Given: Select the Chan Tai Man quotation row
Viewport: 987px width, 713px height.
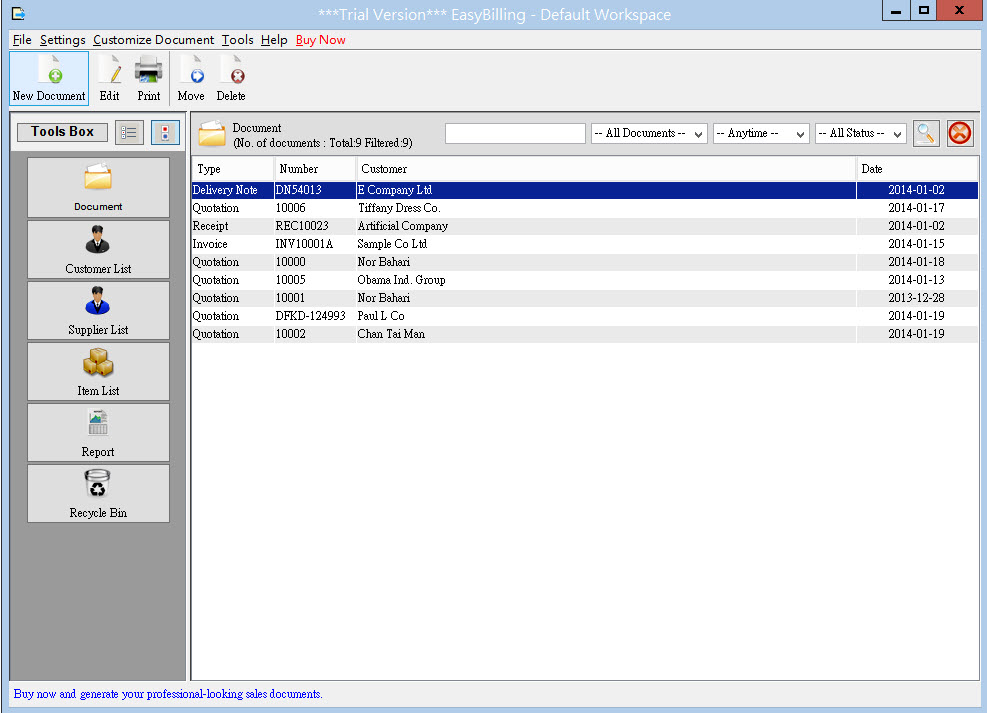Looking at the screenshot, I should 585,334.
